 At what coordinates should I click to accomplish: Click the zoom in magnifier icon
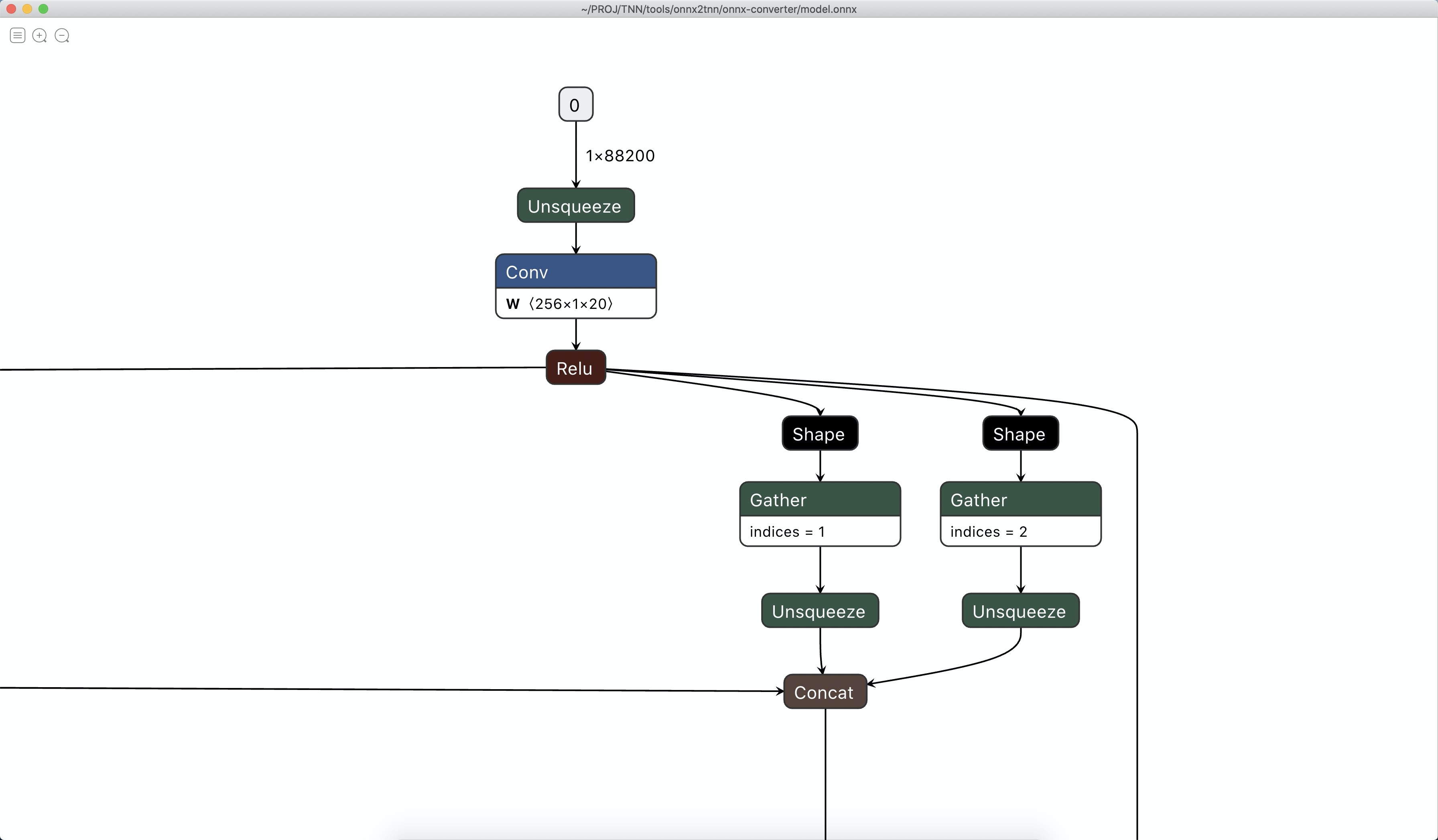39,35
